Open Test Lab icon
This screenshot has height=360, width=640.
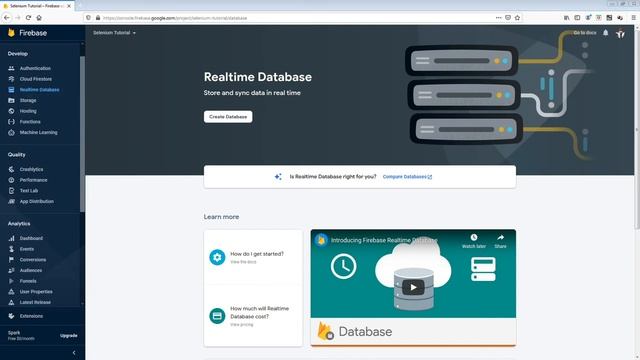point(11,191)
